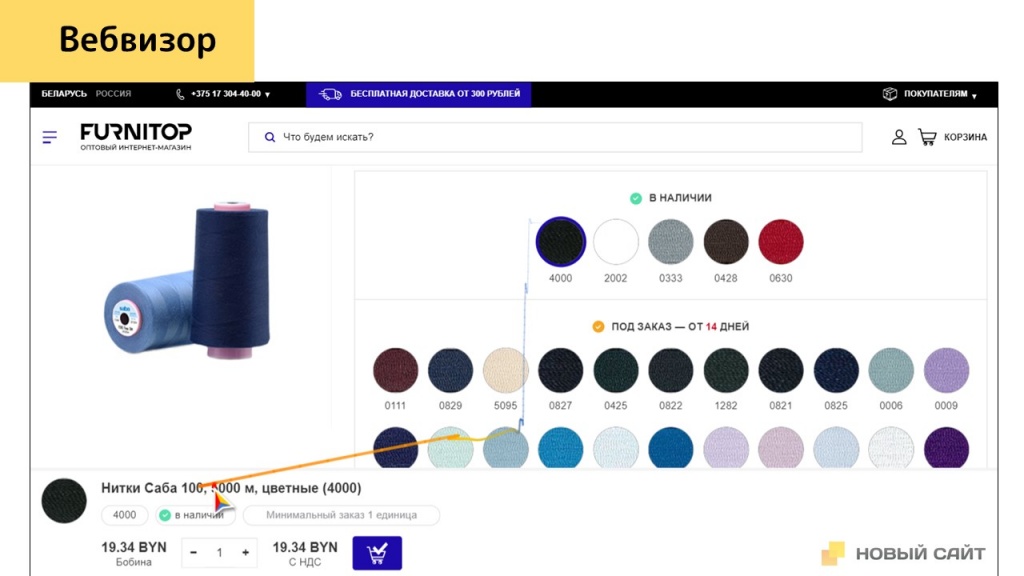
Task: Click the delivery truck icon
Action: tap(330, 94)
